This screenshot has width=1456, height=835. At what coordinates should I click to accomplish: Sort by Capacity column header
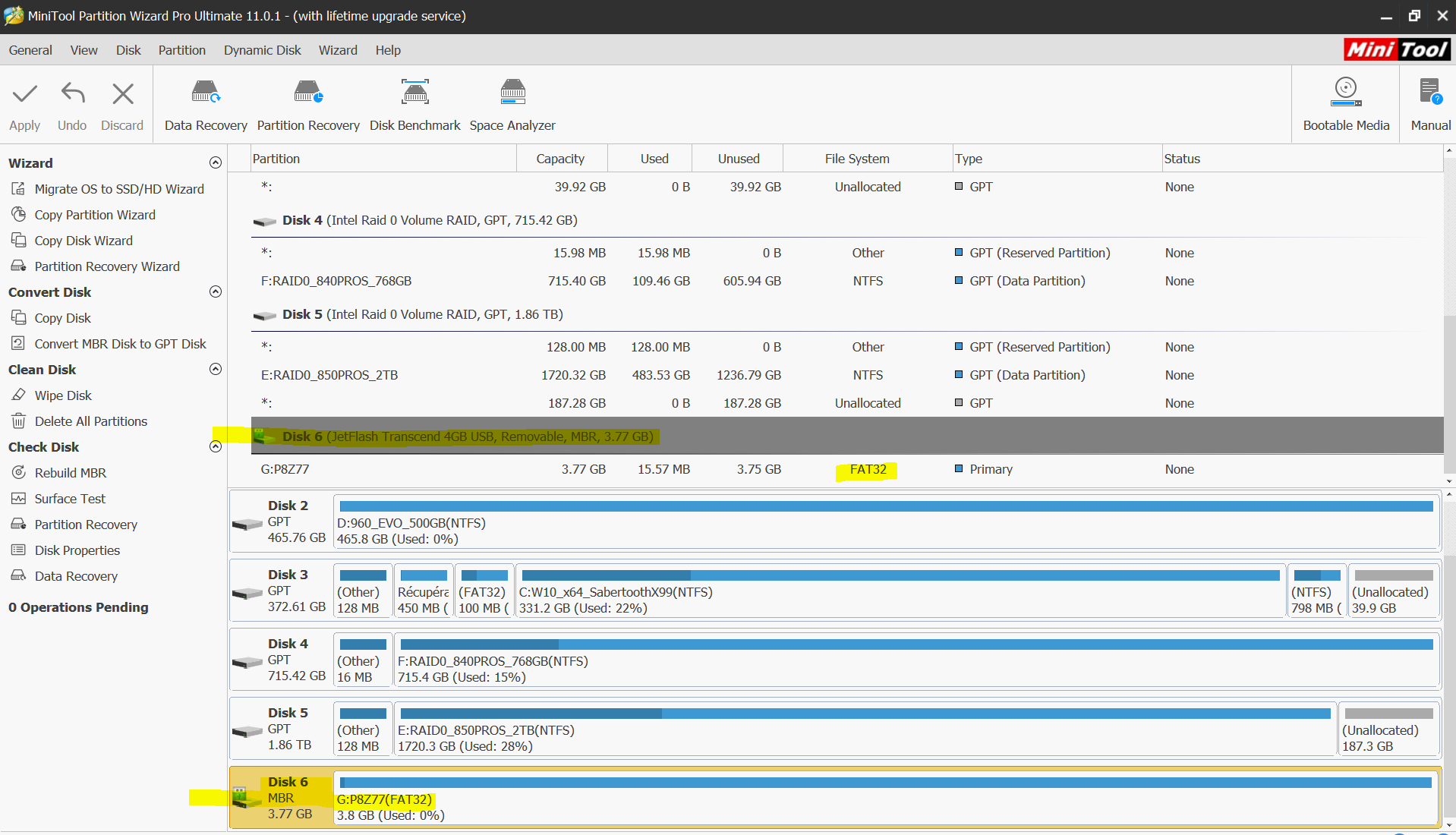pyautogui.click(x=561, y=159)
